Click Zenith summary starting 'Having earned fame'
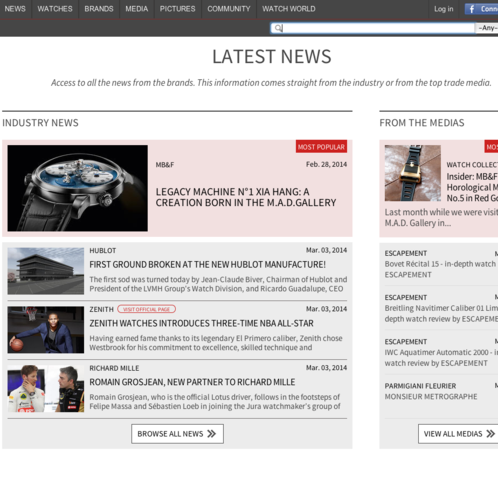This screenshot has height=478, width=498. point(216,343)
